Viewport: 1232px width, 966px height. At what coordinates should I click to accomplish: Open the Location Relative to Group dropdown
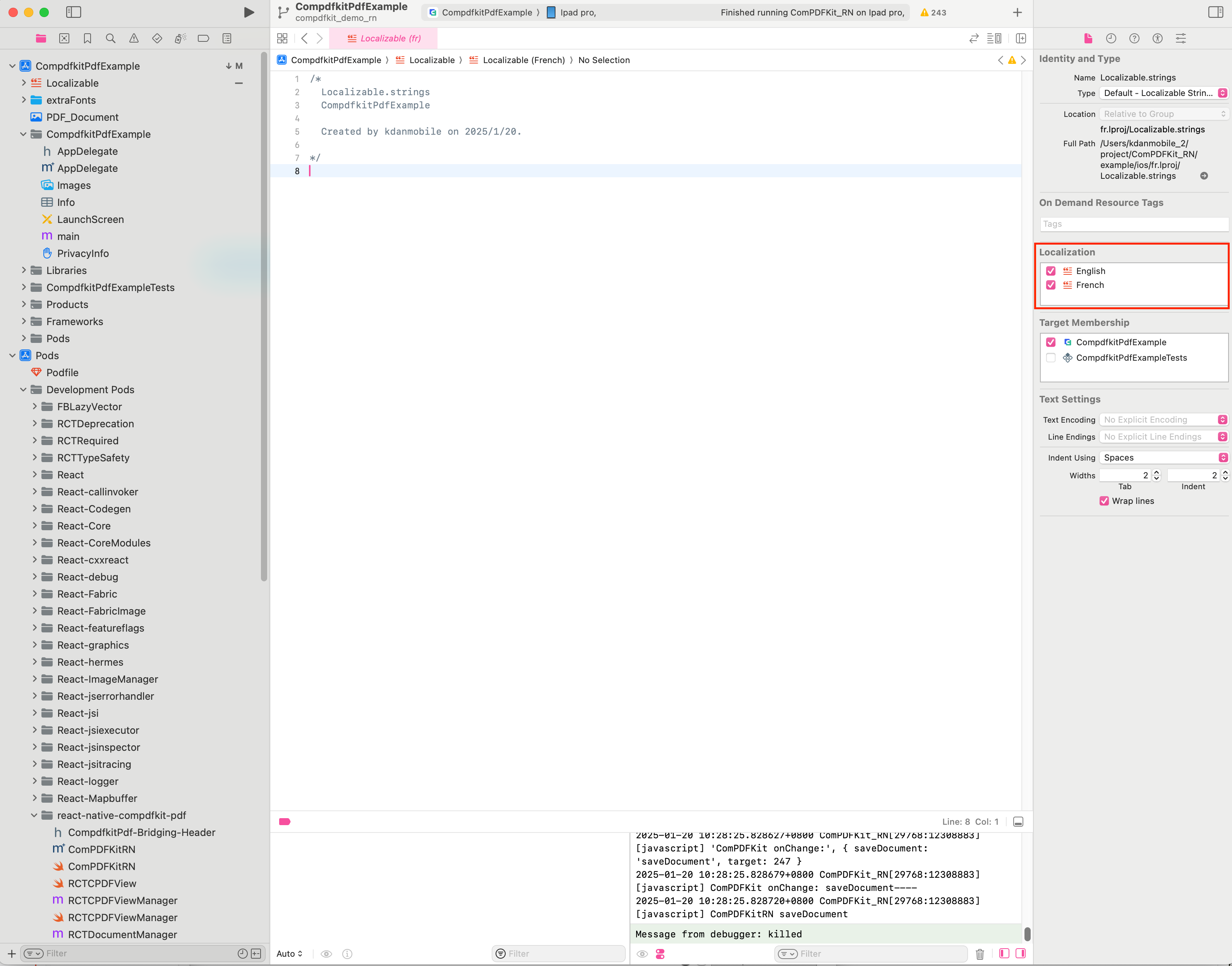coord(1164,114)
